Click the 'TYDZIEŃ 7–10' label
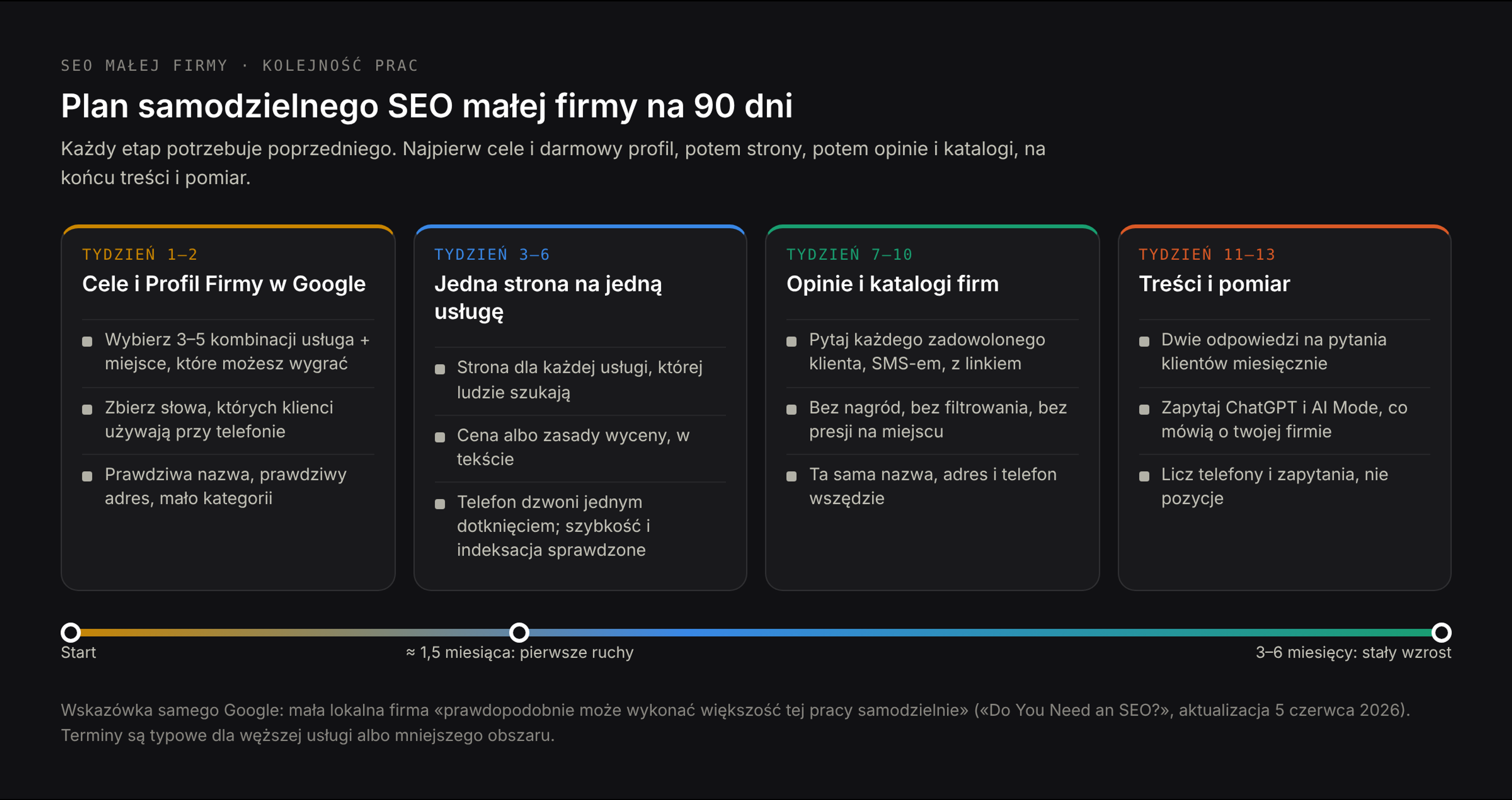The height and width of the screenshot is (800, 1512). [x=849, y=254]
